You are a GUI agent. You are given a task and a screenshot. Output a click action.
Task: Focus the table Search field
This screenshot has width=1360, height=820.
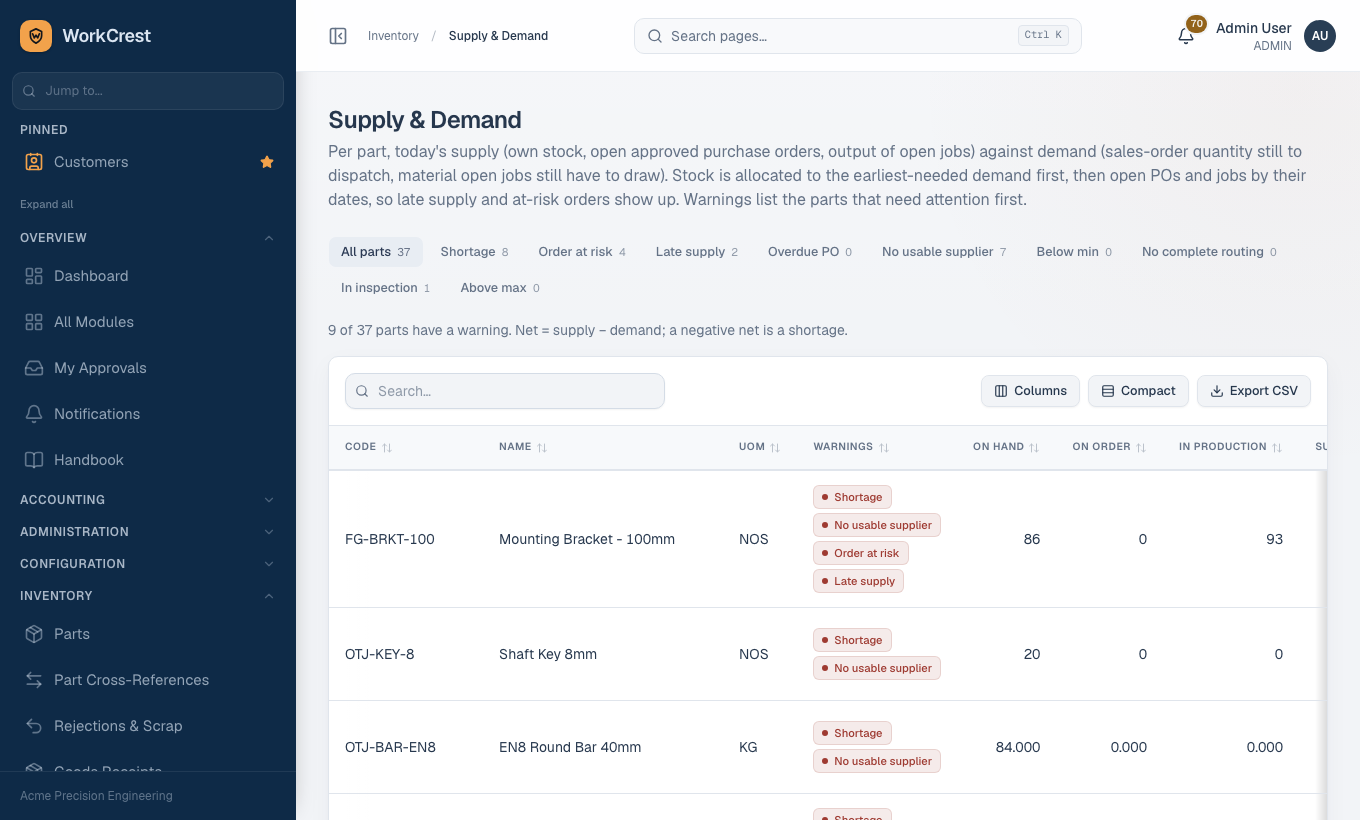[x=505, y=391]
